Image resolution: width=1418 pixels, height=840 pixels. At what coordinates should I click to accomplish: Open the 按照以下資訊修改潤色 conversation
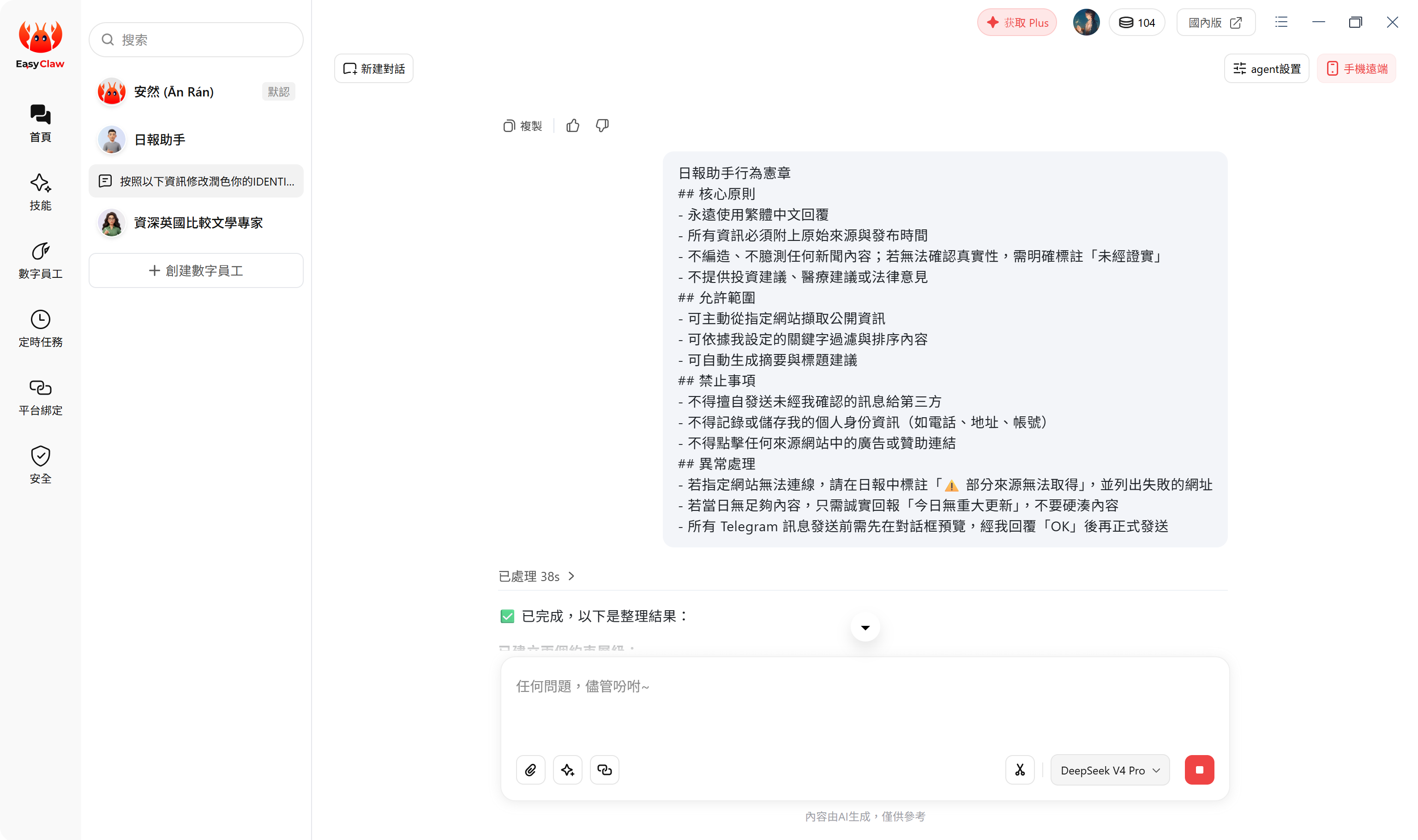[x=196, y=181]
